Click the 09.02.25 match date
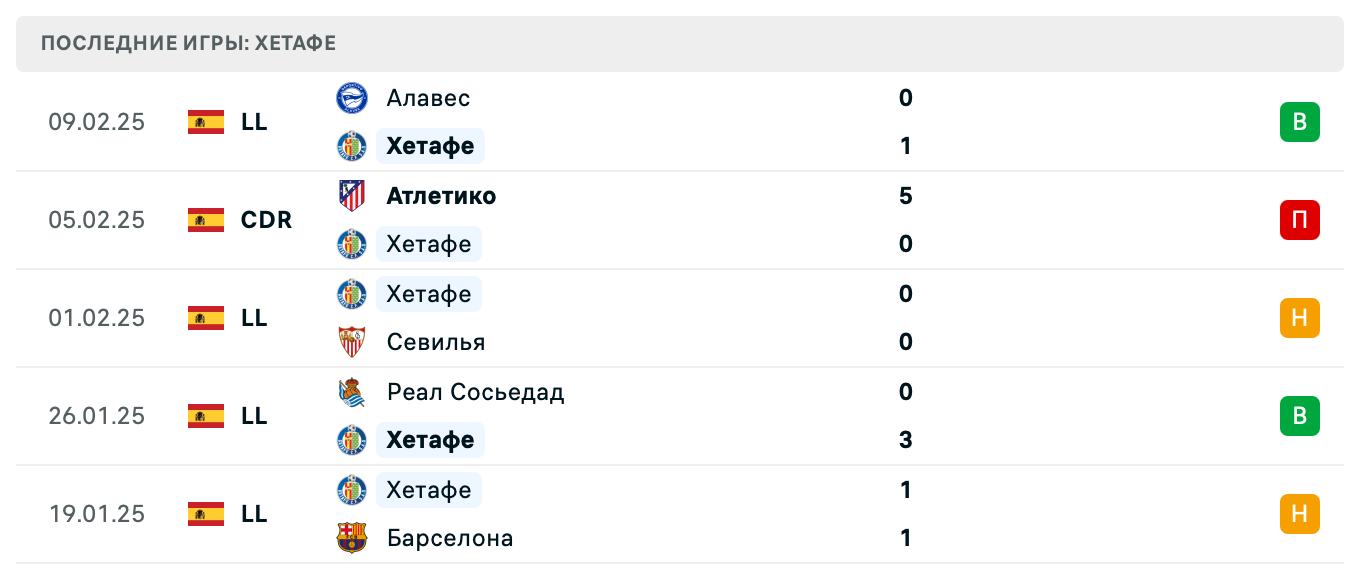Viewport: 1360px width, 582px height. click(x=97, y=122)
